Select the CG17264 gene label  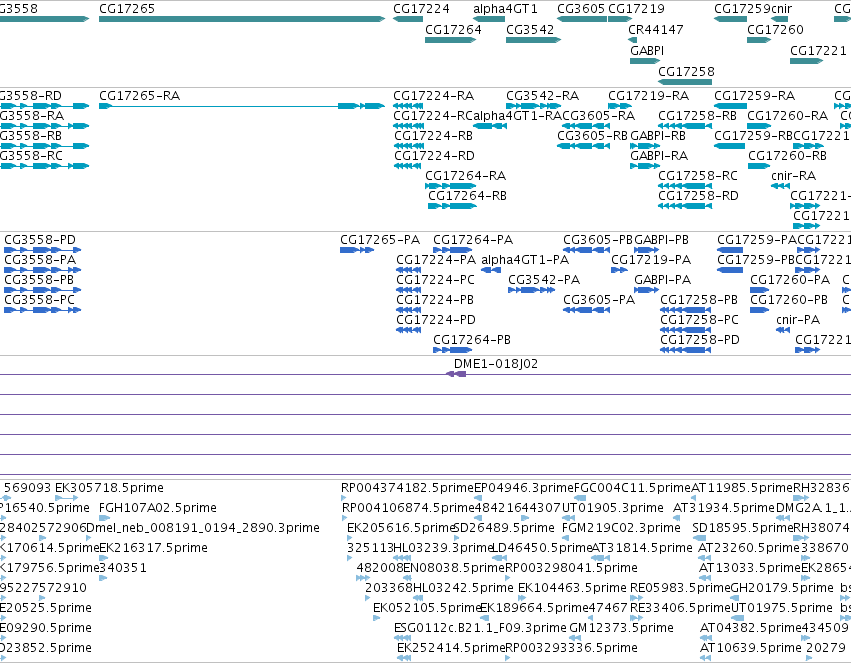pyautogui.click(x=453, y=29)
